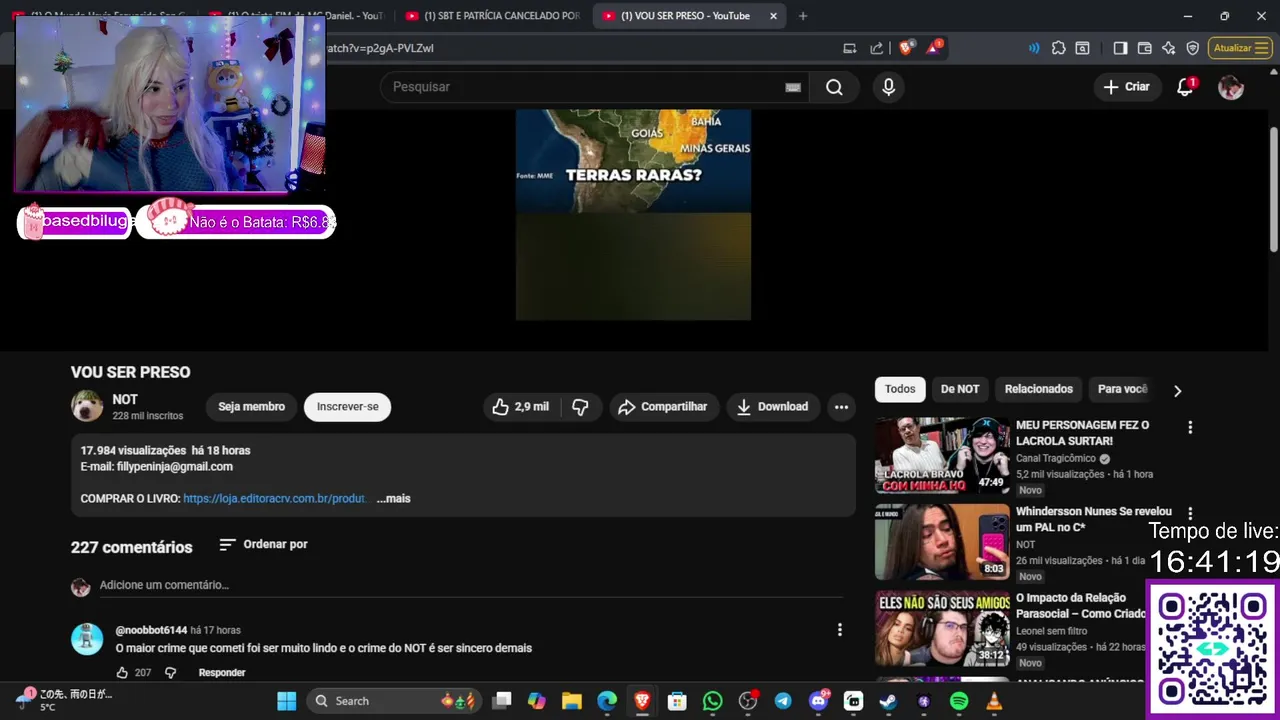Open Brave Rewards triangle icon

click(x=934, y=48)
